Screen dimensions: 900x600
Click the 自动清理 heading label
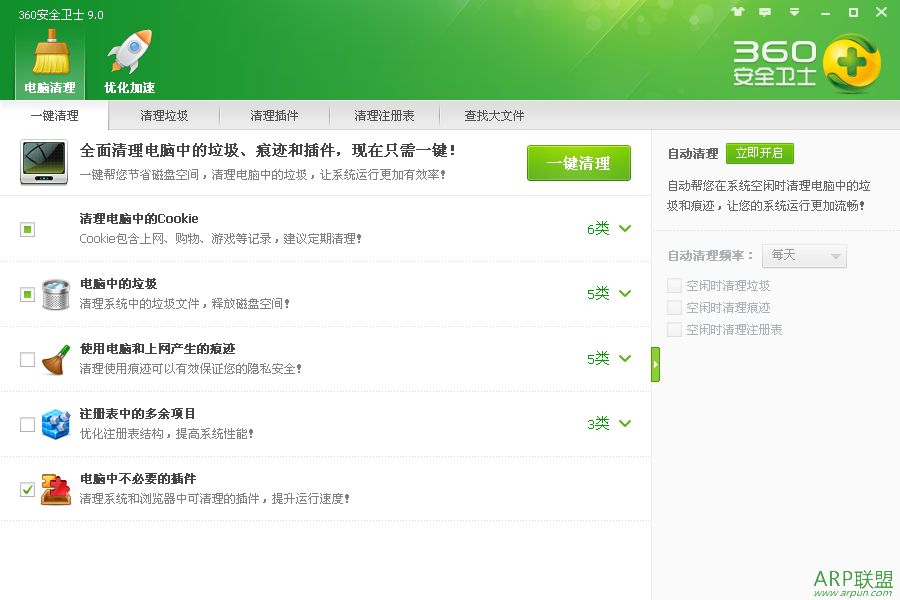[693, 153]
